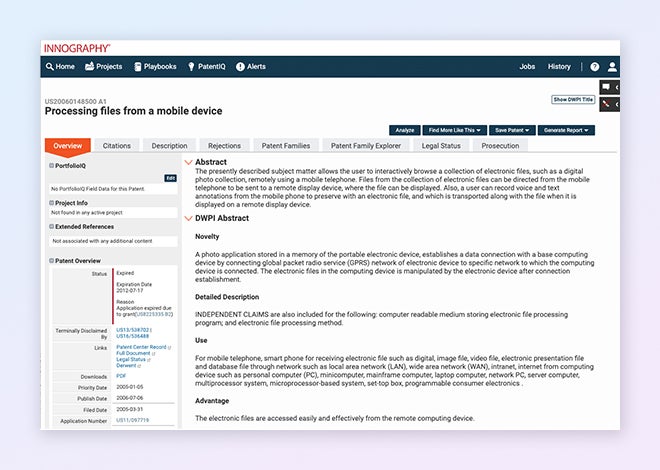Open the Find More Like This dropdown
Image resolution: width=660 pixels, height=470 pixels.
[x=454, y=130]
